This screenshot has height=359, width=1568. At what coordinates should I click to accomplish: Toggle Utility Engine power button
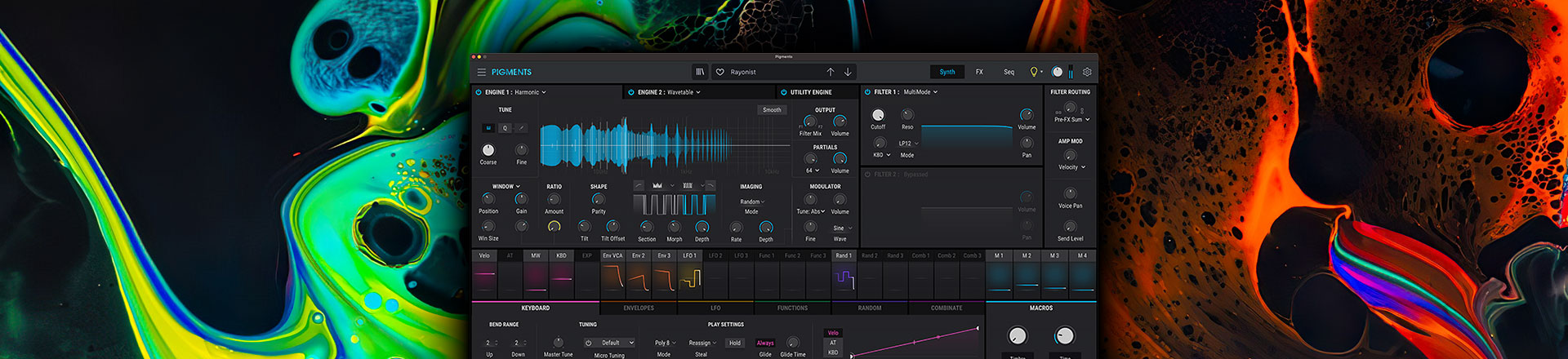(x=783, y=92)
